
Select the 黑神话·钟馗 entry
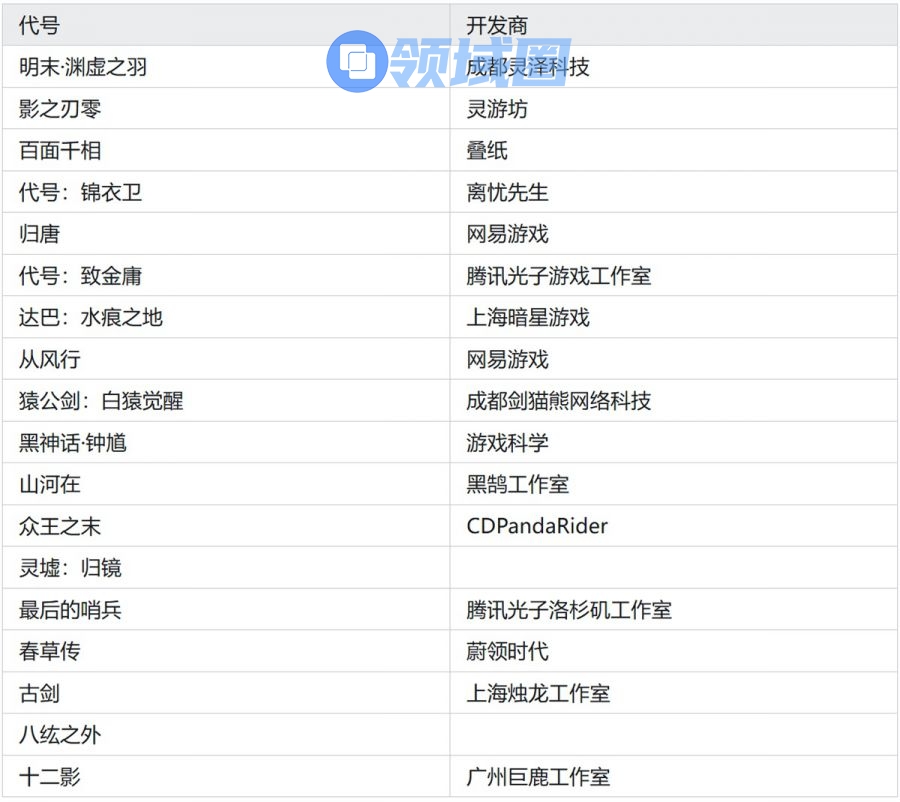(x=73, y=443)
